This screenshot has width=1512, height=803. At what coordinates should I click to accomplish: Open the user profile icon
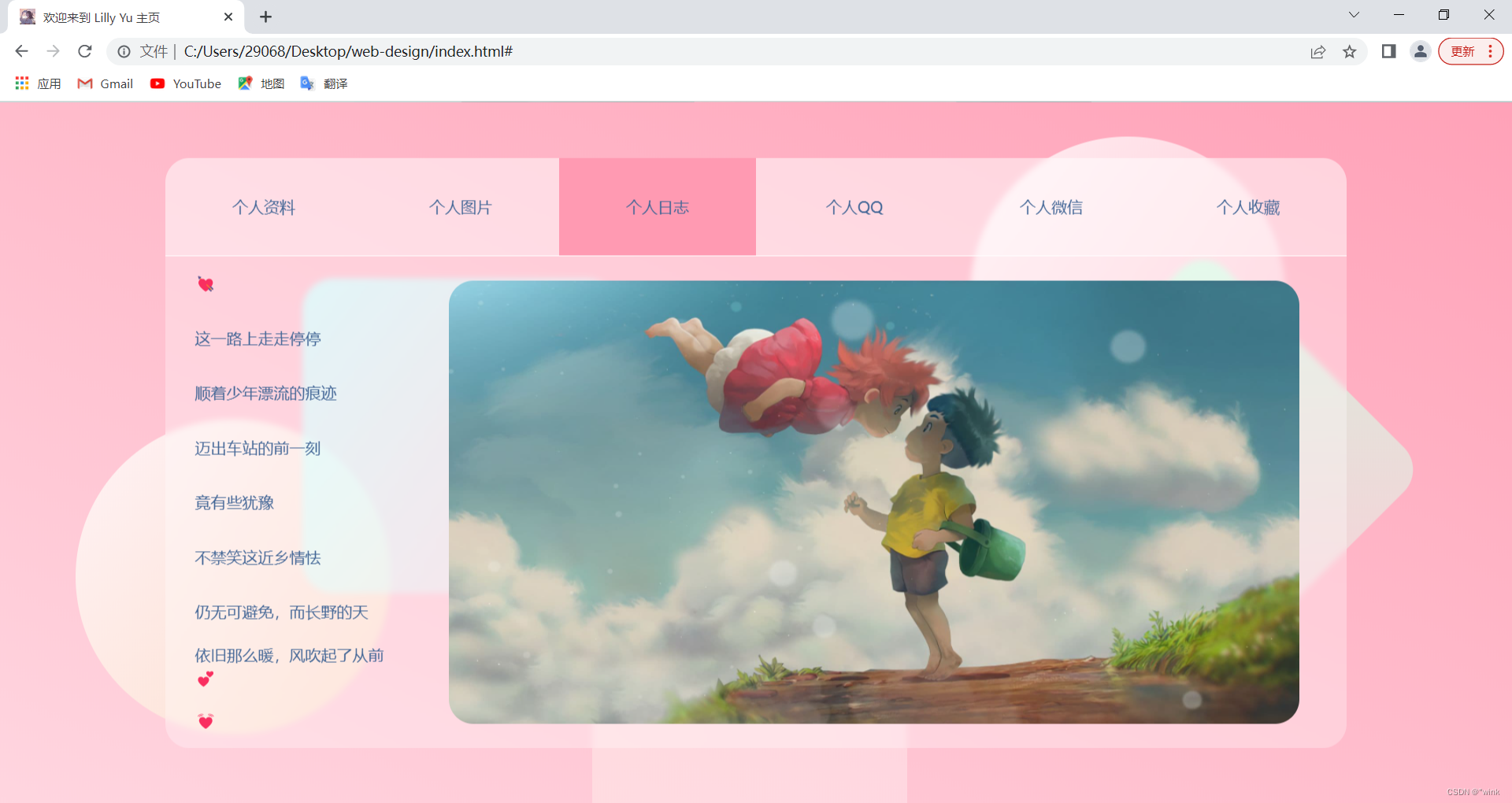pos(1420,51)
